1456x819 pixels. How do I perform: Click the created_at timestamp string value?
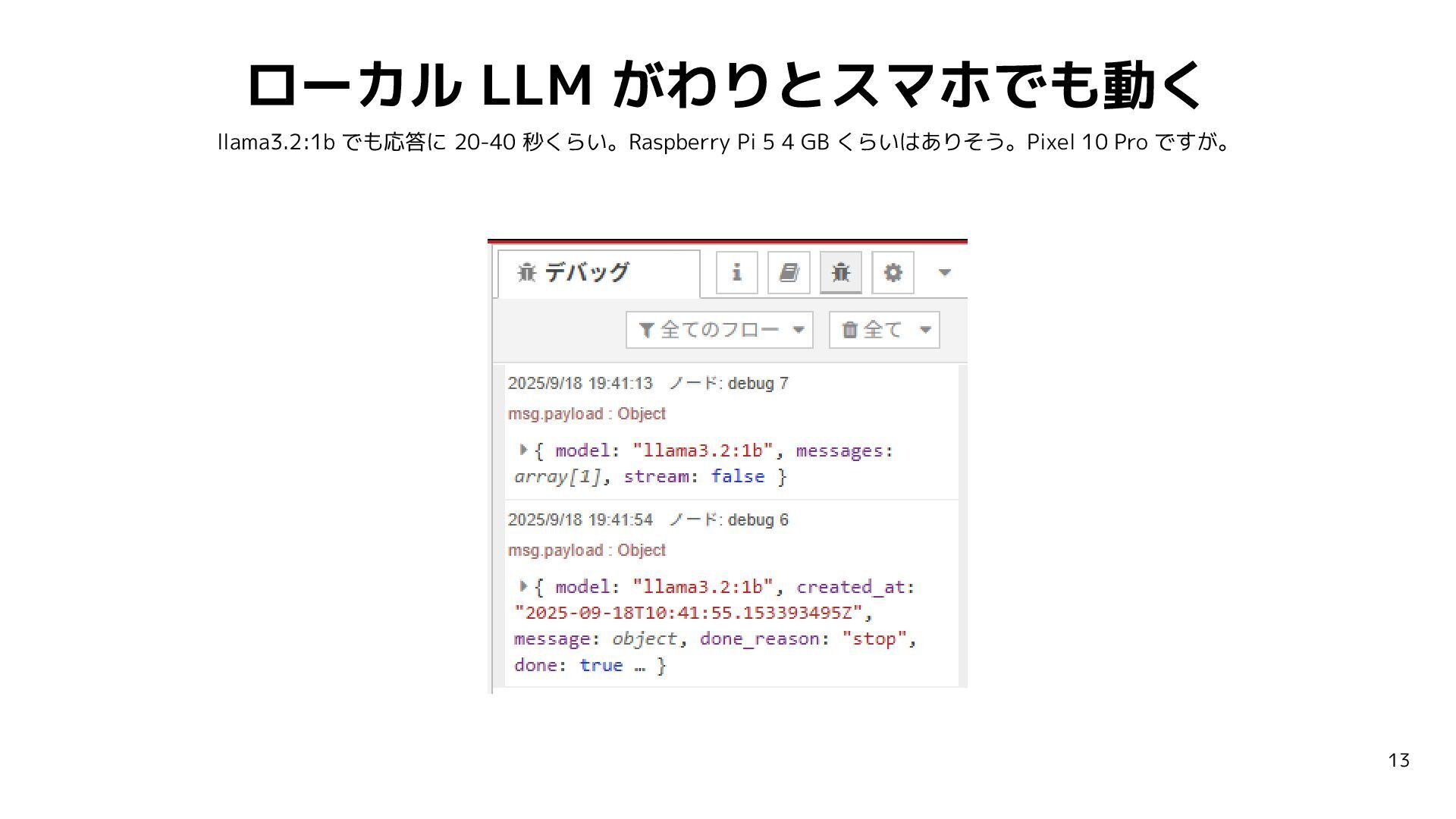coord(688,613)
